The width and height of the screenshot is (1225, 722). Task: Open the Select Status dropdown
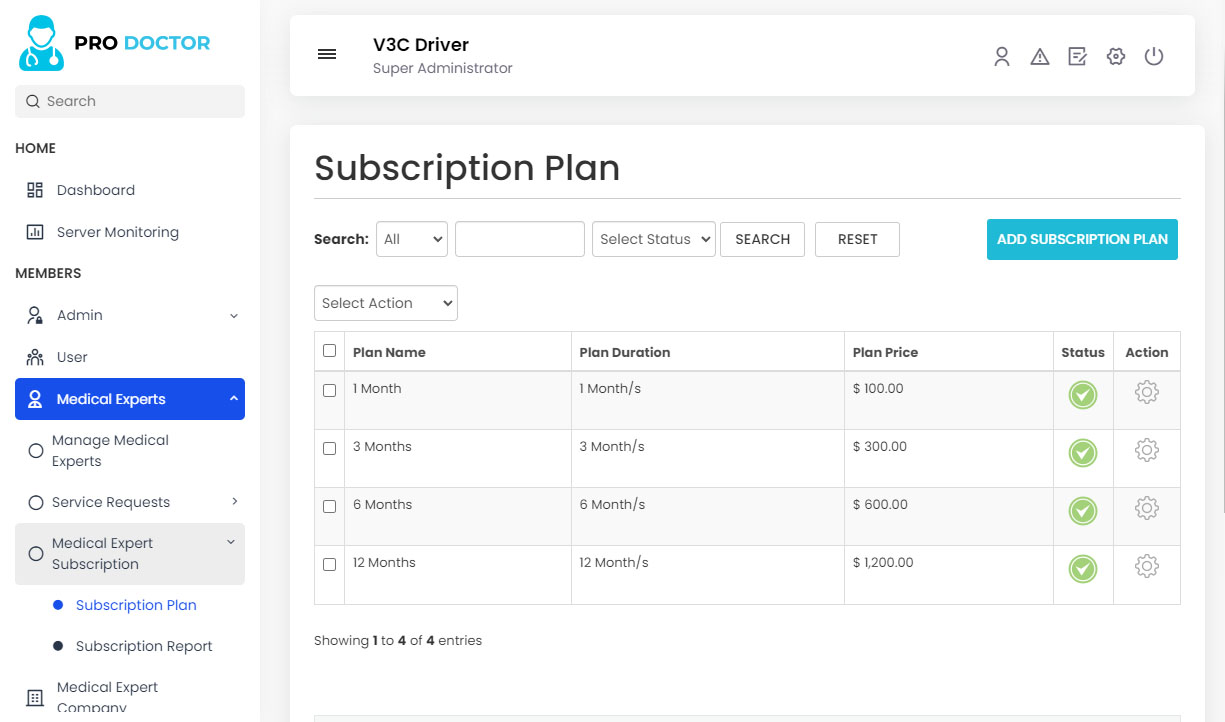(653, 239)
